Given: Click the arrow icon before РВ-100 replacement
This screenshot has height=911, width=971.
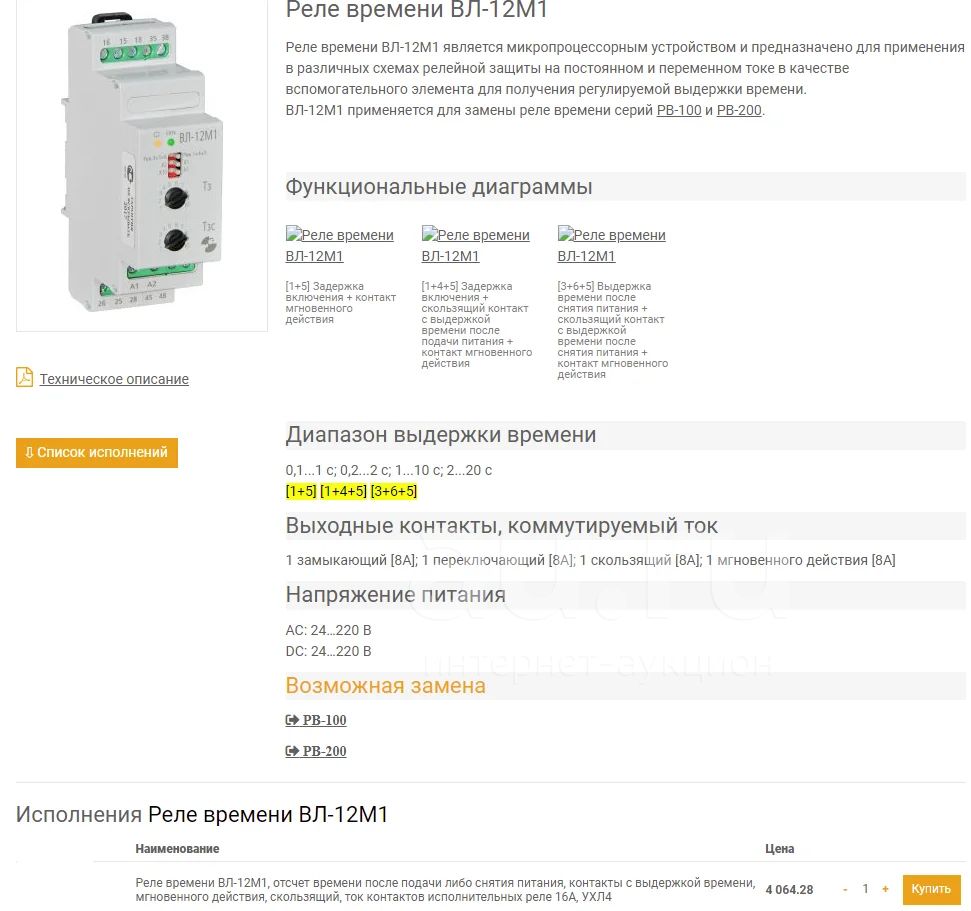Looking at the screenshot, I should tap(292, 720).
